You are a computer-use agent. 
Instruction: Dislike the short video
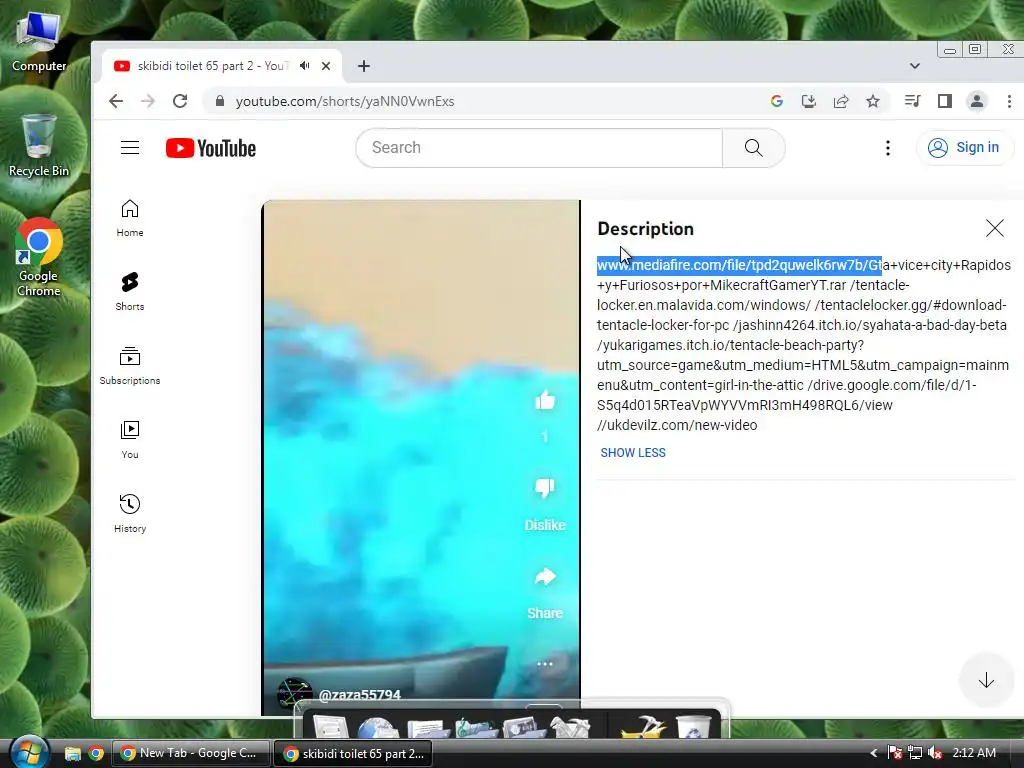click(545, 488)
